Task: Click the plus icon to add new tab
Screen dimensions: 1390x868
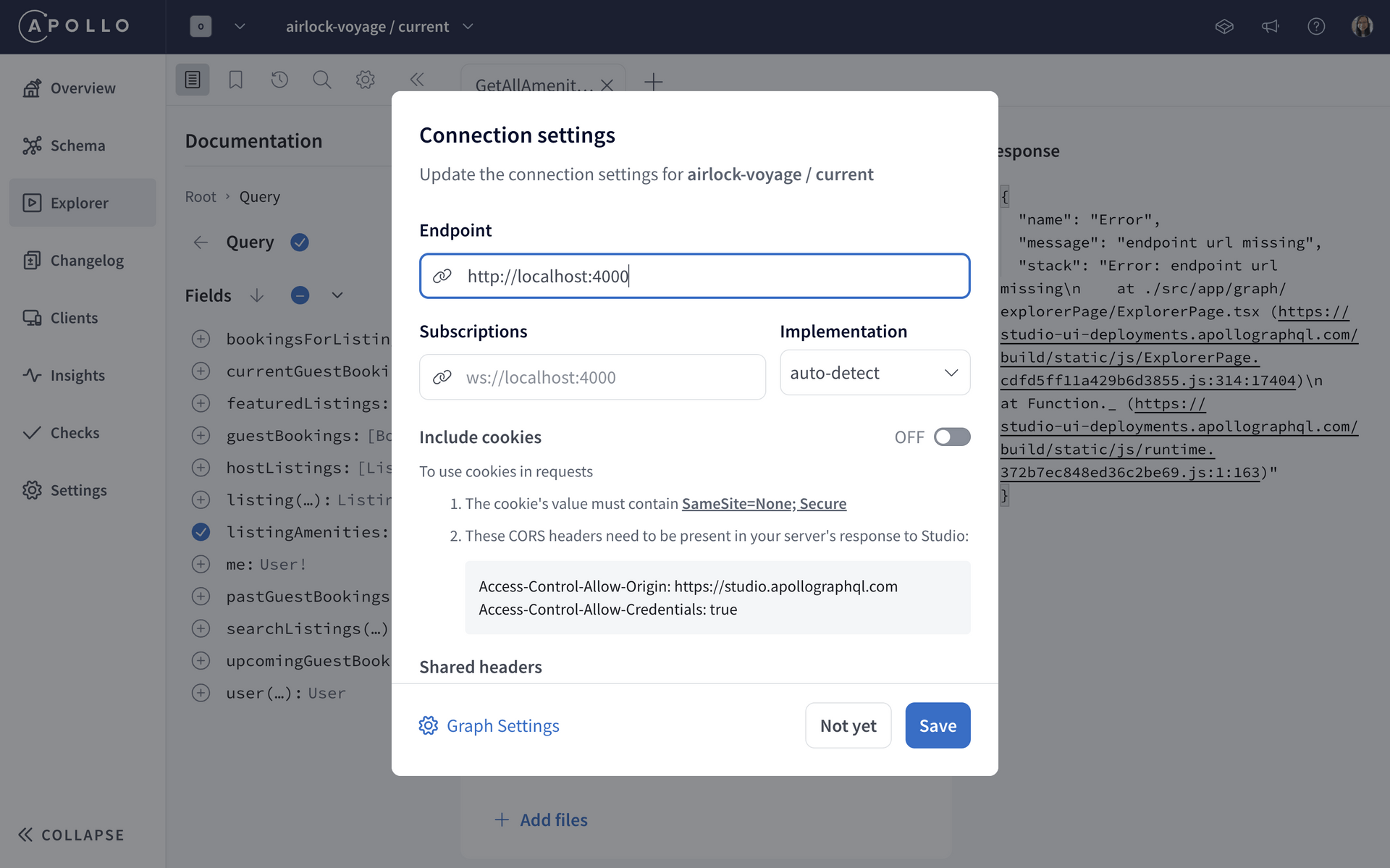Action: (x=653, y=82)
